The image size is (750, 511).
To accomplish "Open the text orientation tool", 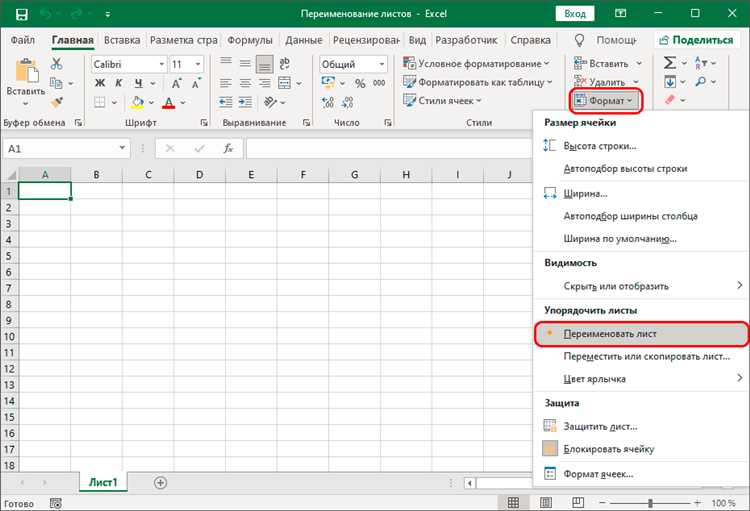I will 270,102.
